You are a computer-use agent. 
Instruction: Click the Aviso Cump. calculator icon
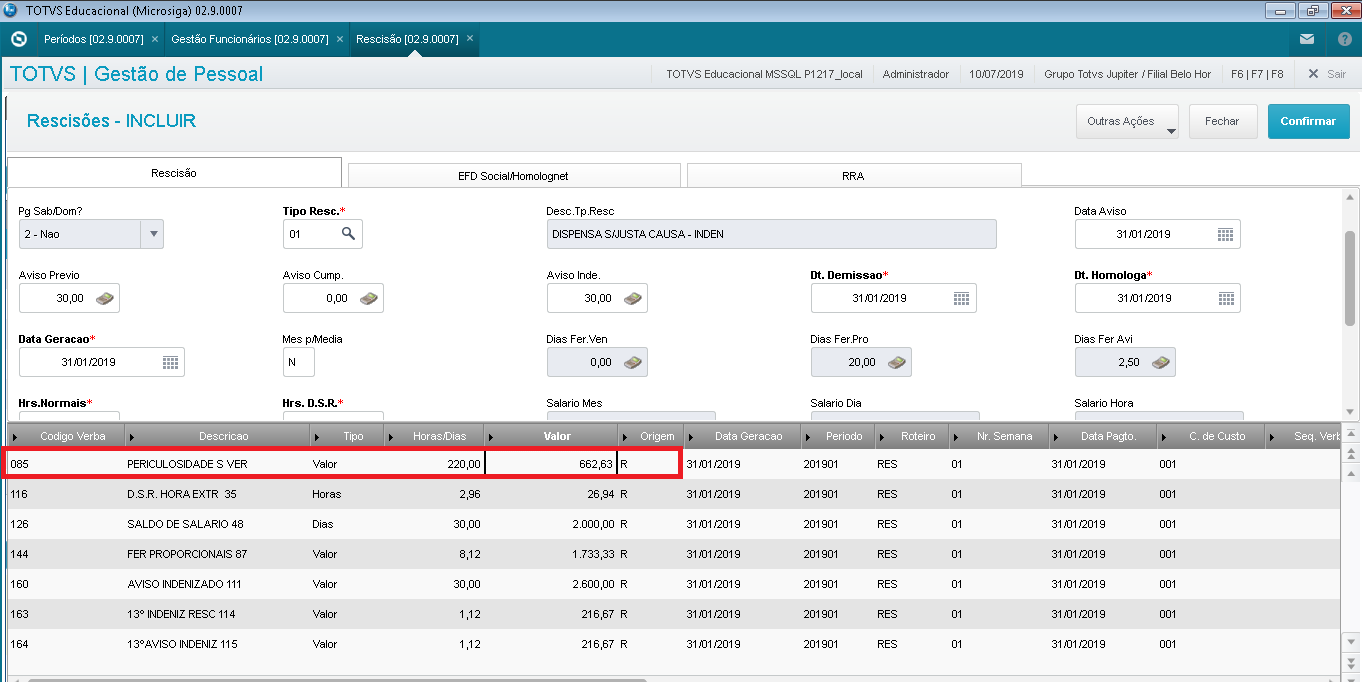click(x=369, y=298)
